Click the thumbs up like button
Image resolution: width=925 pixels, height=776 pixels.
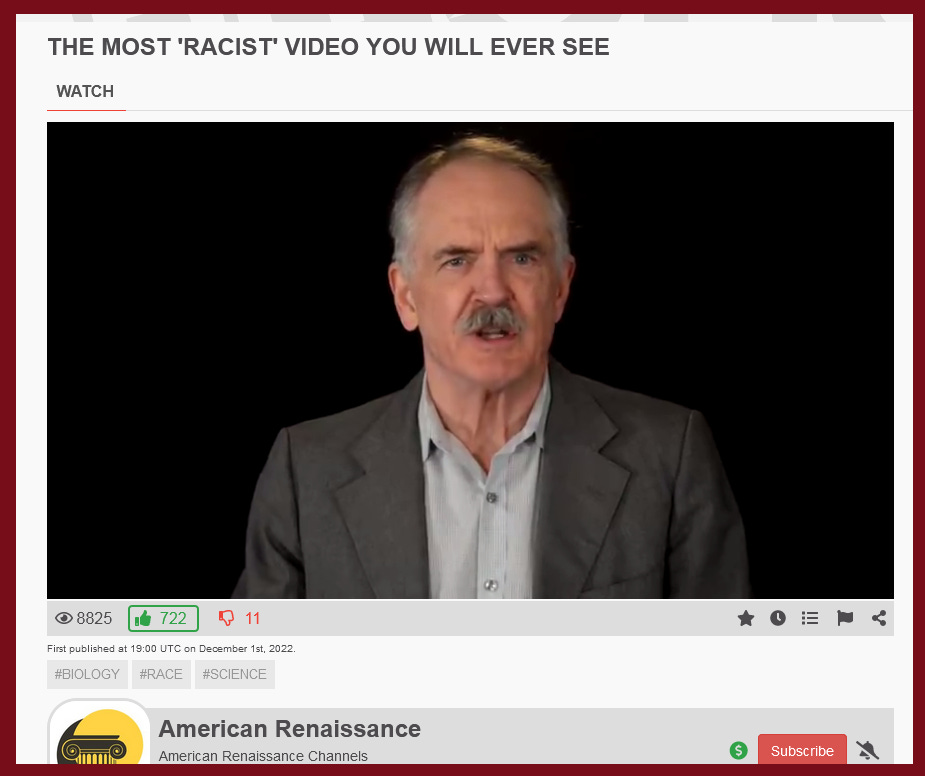pyautogui.click(x=163, y=618)
